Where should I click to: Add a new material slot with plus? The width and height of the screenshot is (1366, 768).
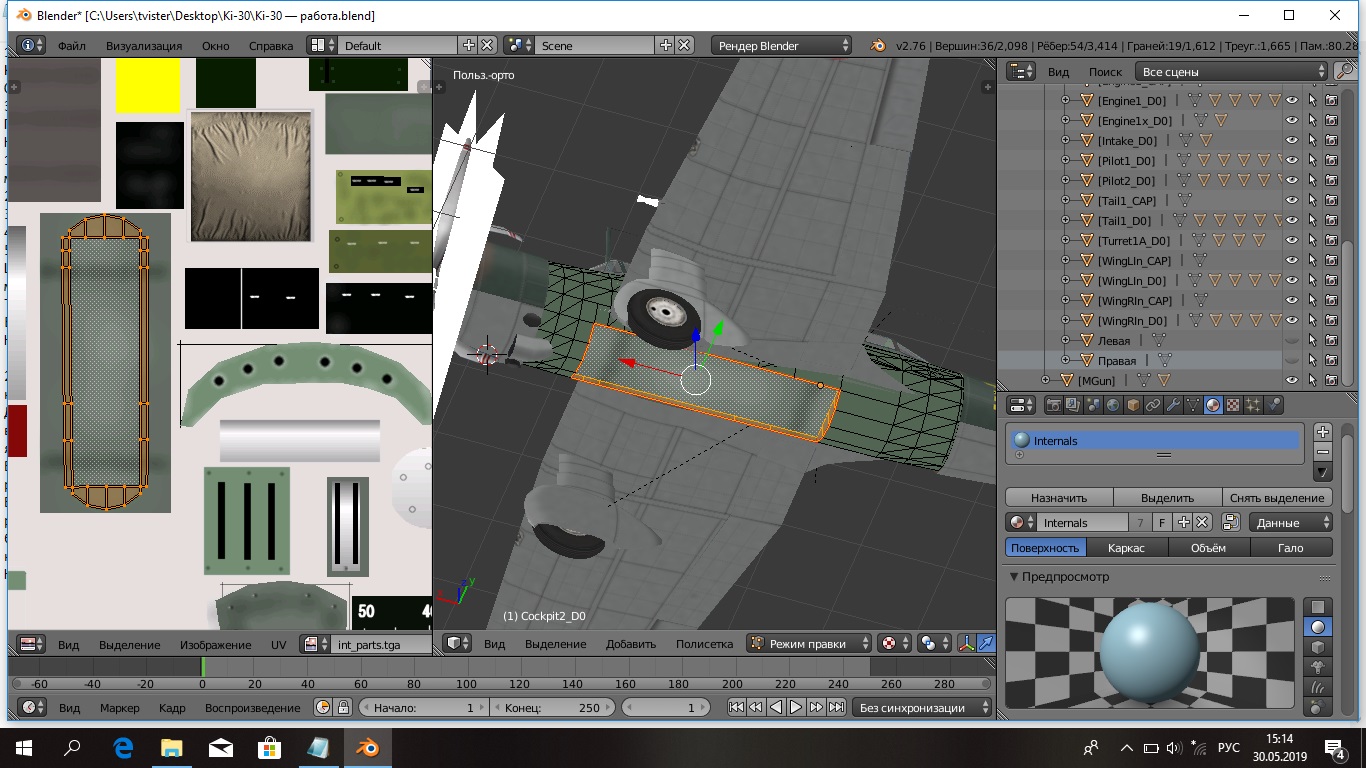click(x=1323, y=432)
